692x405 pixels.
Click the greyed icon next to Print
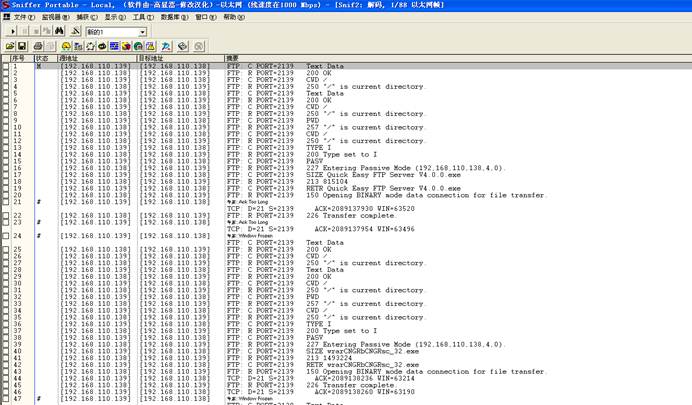(50, 46)
